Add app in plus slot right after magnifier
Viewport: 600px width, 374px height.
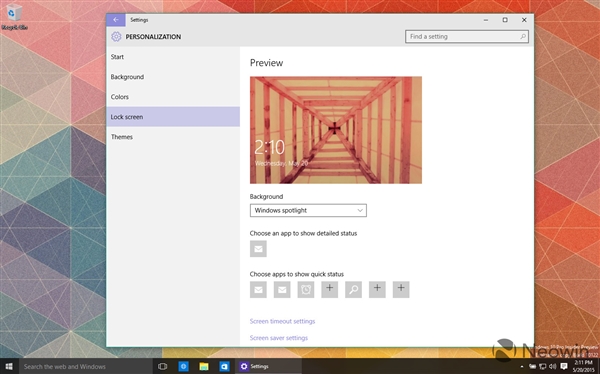[x=377, y=290]
